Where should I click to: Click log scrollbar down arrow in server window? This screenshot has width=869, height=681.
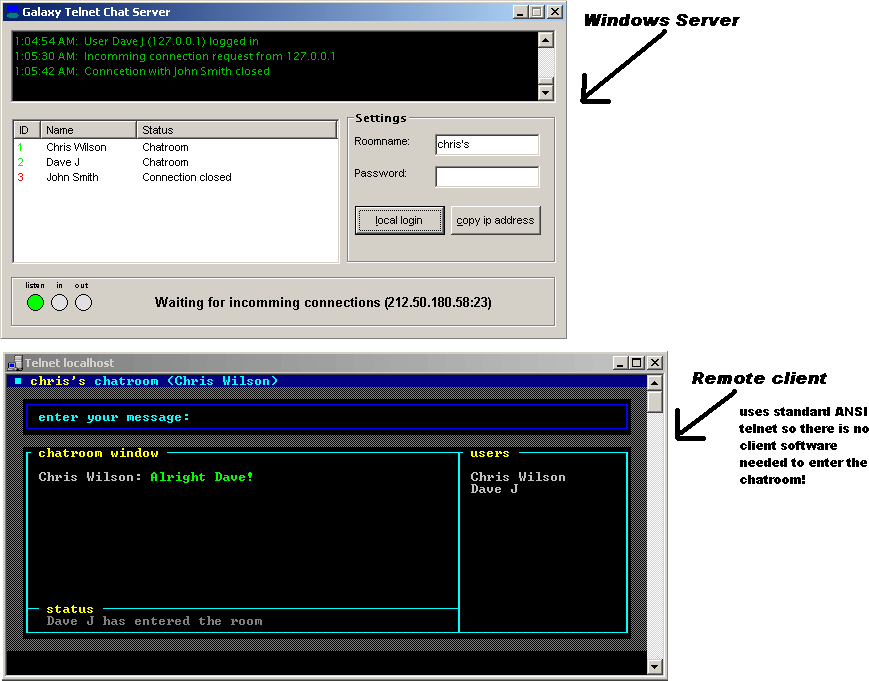(546, 93)
